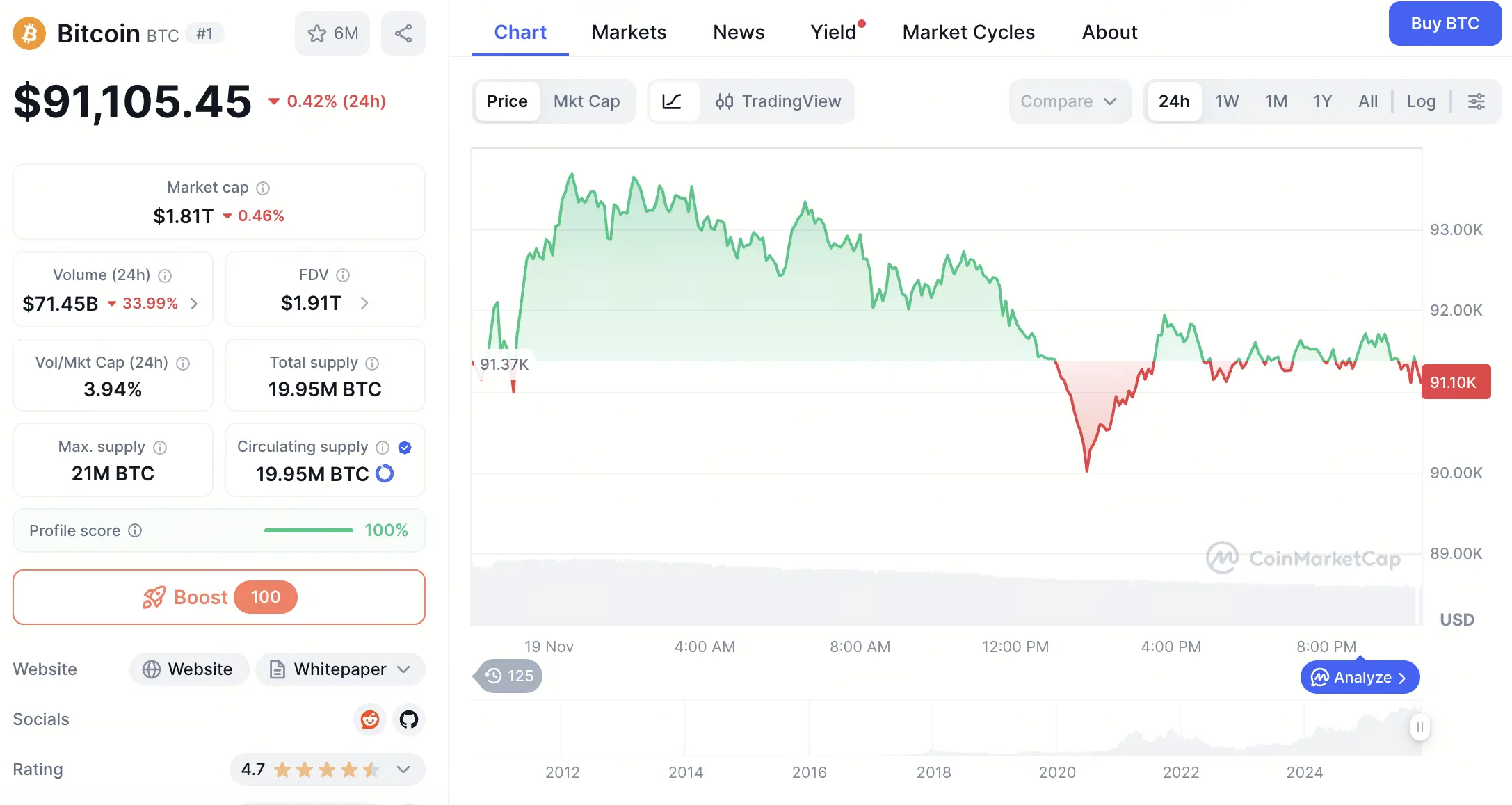
Task: Switch chart to Mkt Cap view
Action: point(586,101)
